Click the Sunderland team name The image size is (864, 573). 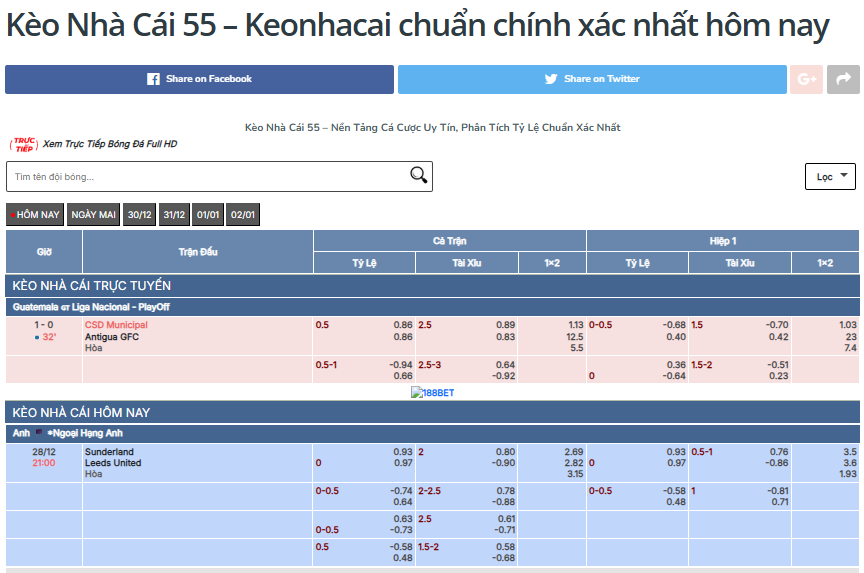109,452
